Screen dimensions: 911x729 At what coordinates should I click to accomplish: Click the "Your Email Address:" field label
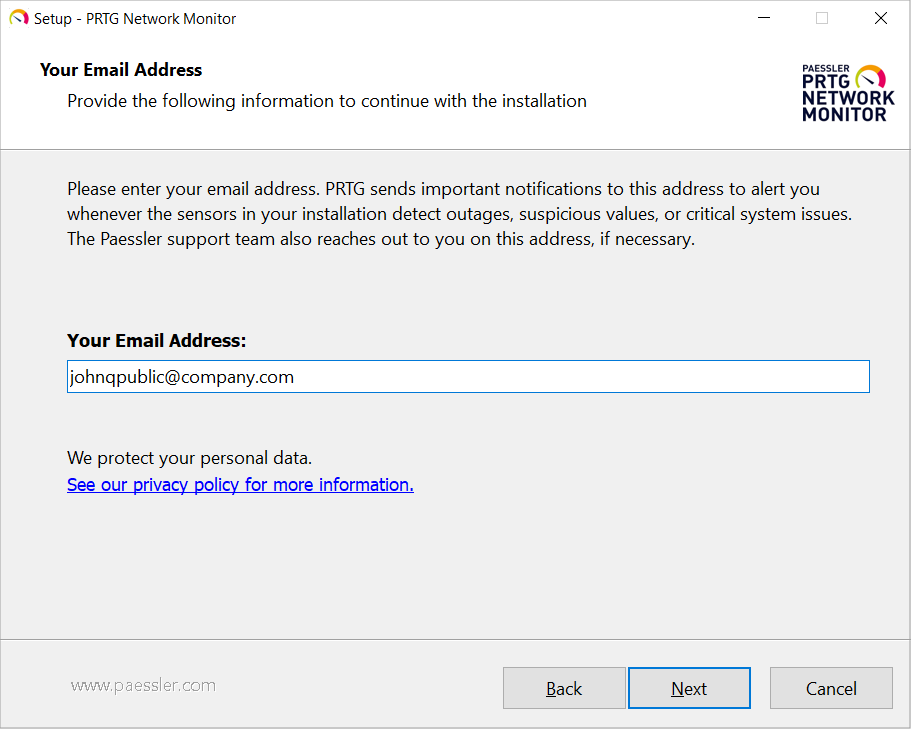click(x=156, y=341)
